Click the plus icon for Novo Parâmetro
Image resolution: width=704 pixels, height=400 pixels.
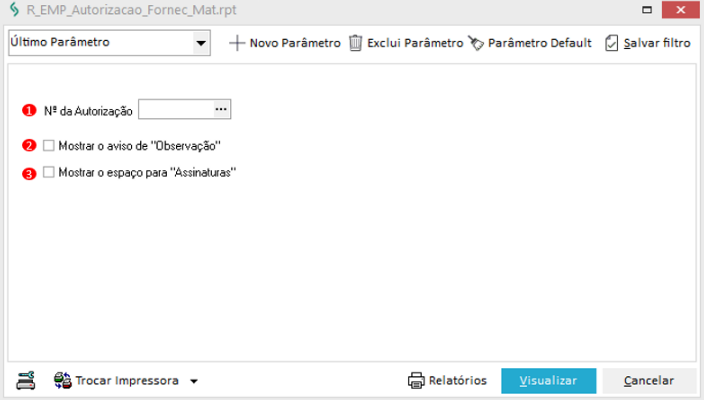pos(237,43)
